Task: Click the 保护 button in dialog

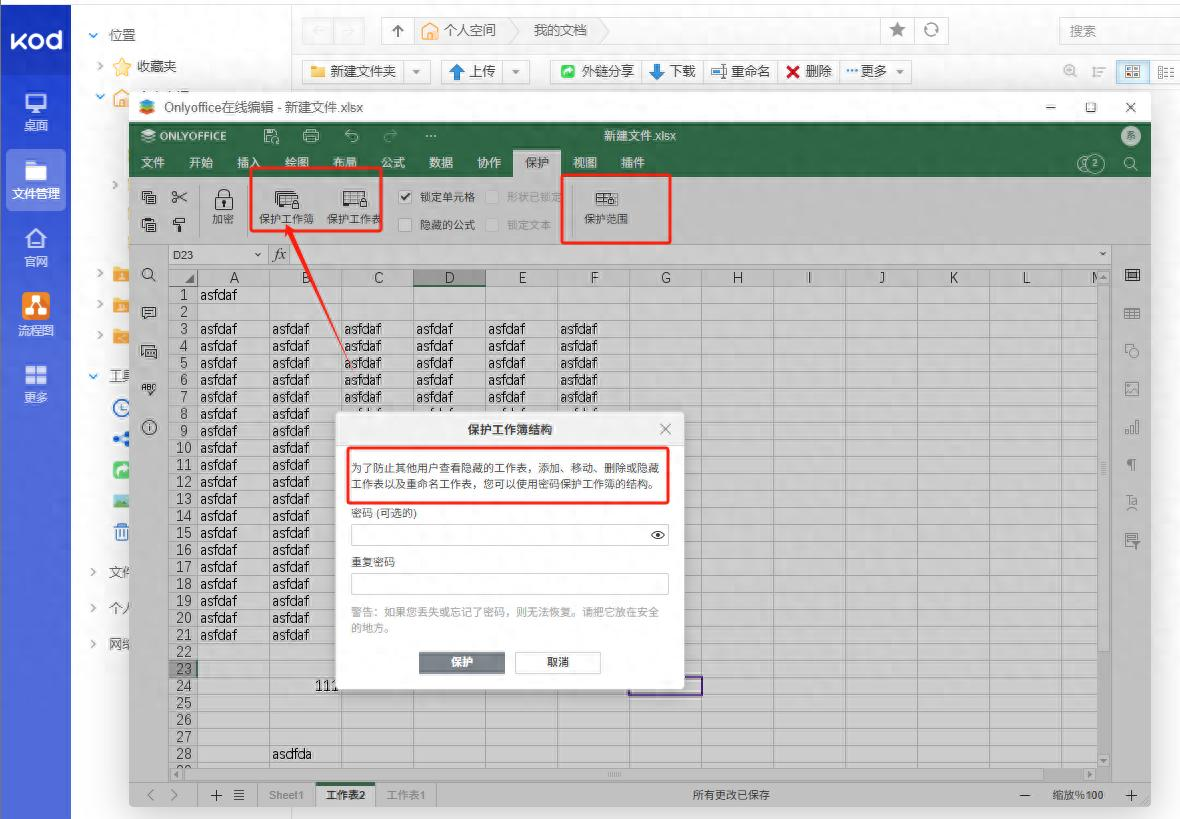Action: click(x=461, y=662)
